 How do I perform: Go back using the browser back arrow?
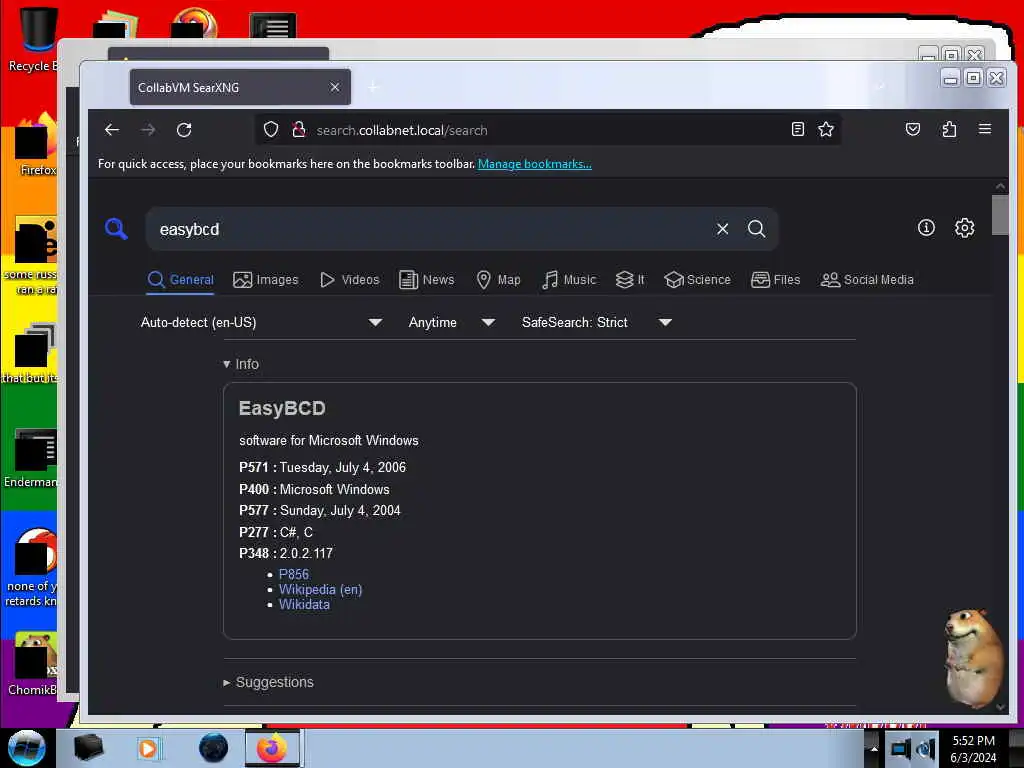[x=112, y=130]
